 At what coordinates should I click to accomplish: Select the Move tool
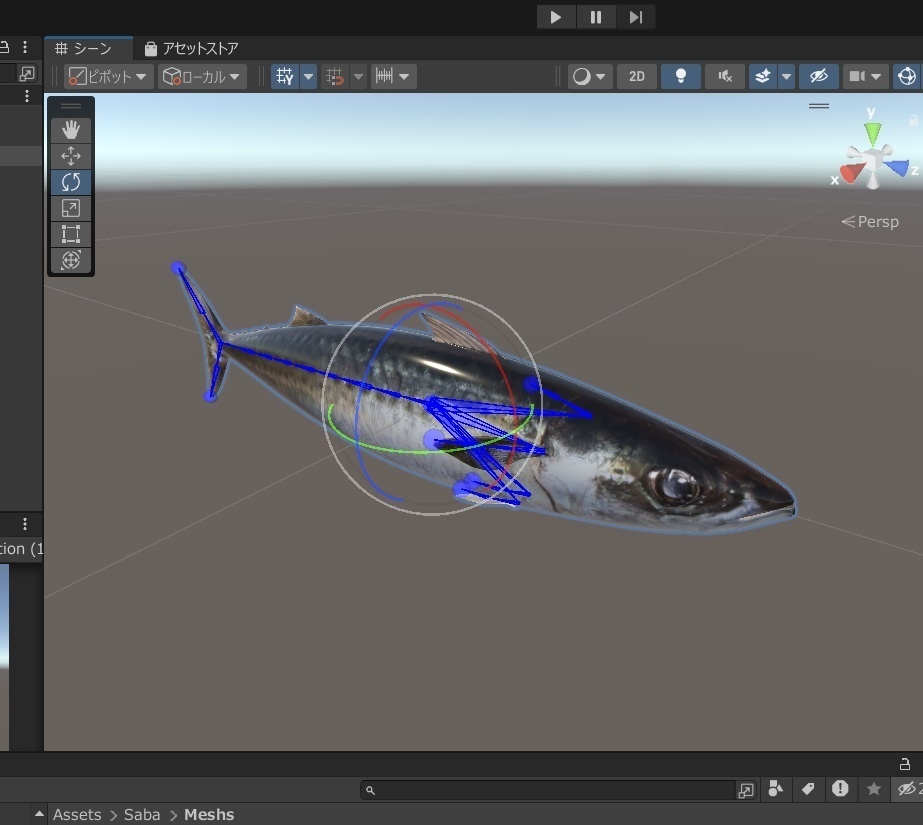click(x=71, y=156)
